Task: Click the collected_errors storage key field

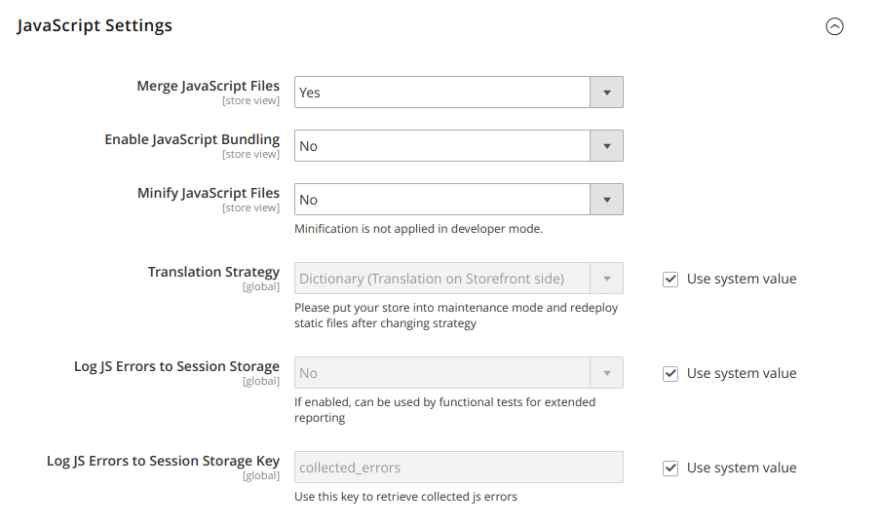Action: (x=459, y=467)
